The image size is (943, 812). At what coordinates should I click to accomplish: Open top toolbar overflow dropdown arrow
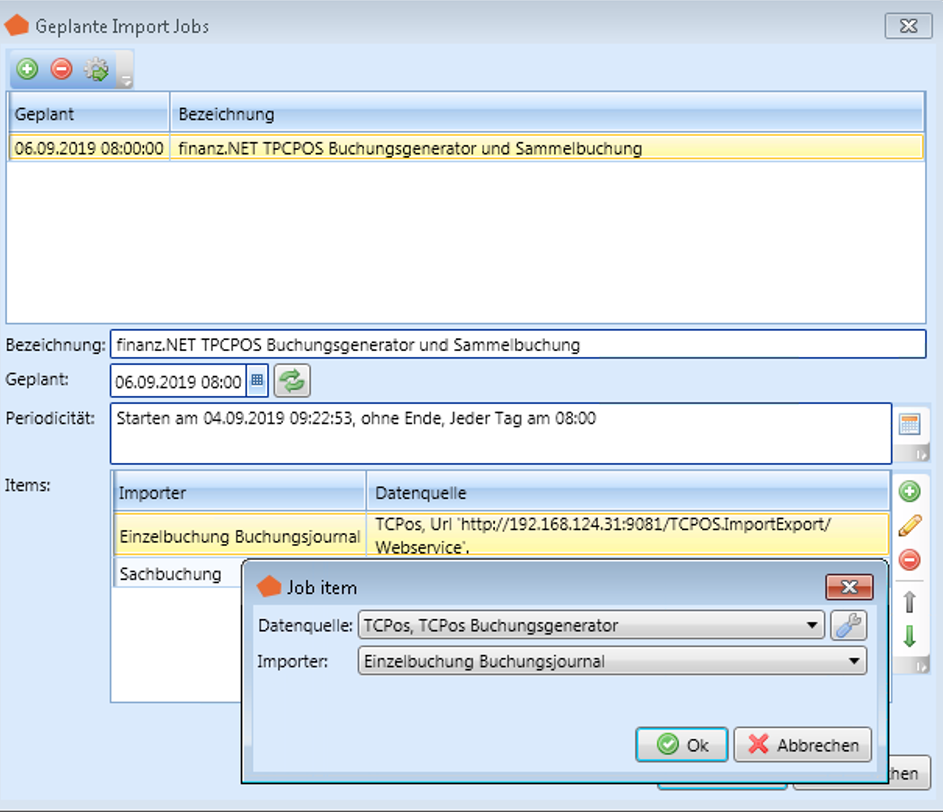[x=125, y=78]
